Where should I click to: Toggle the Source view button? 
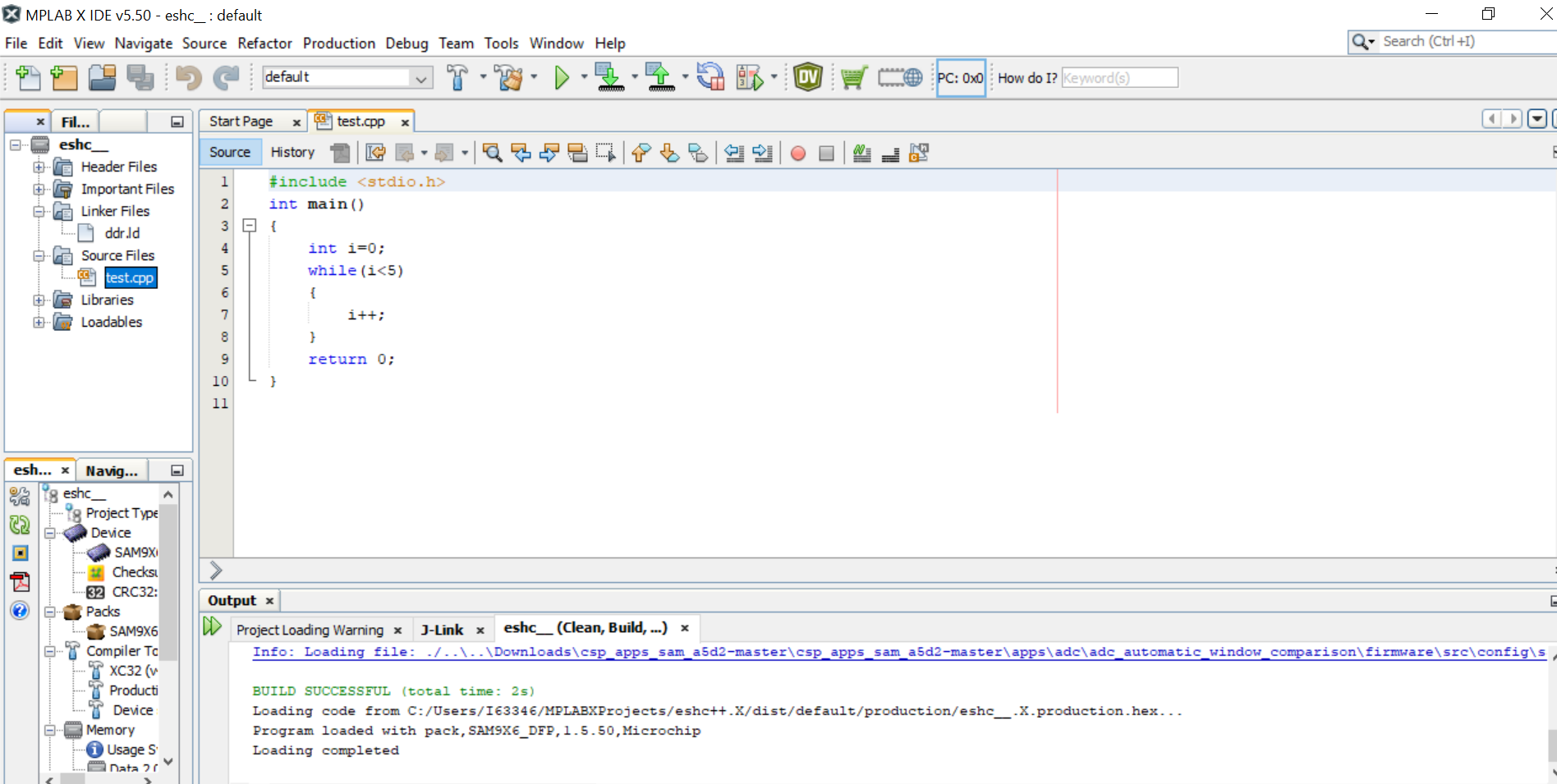pos(230,153)
